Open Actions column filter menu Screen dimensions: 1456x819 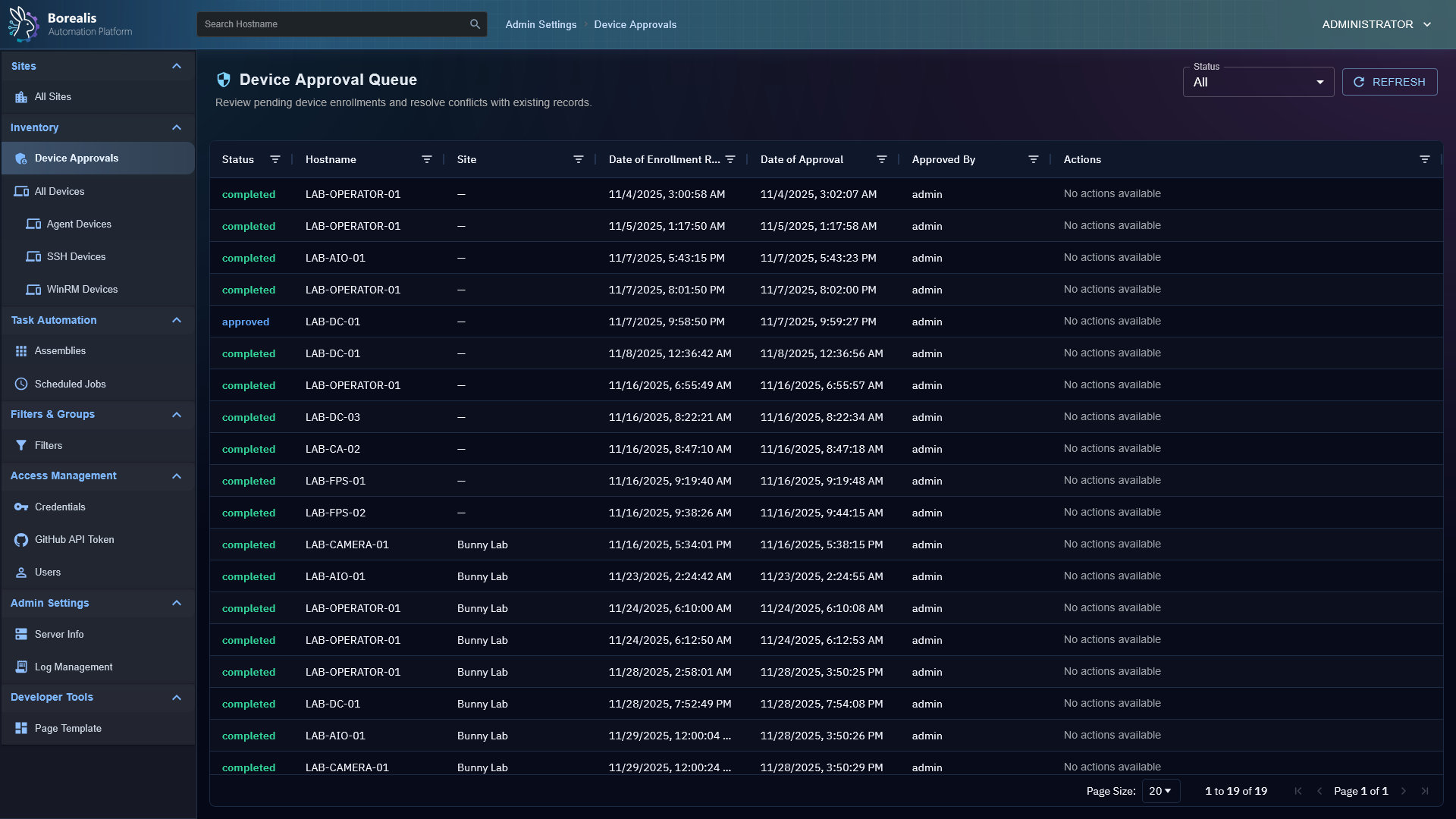(x=1424, y=159)
